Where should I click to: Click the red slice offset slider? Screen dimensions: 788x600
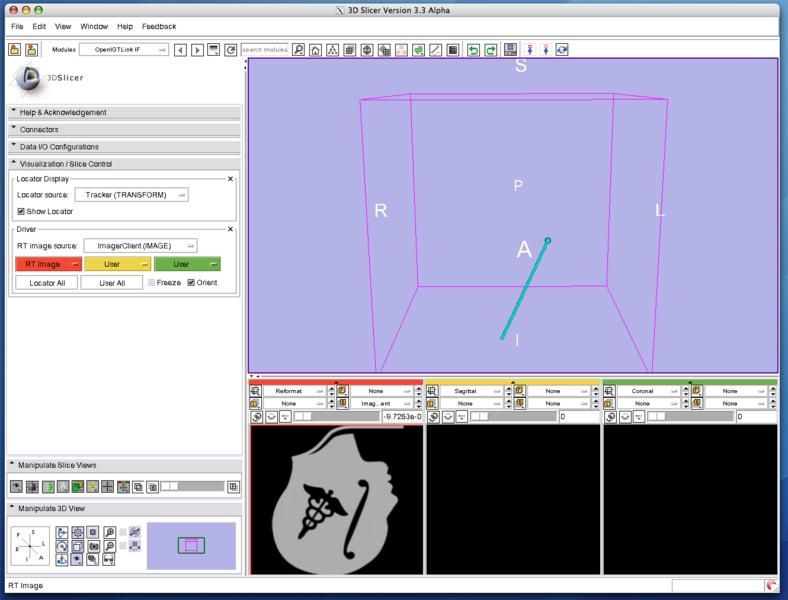pos(337,416)
